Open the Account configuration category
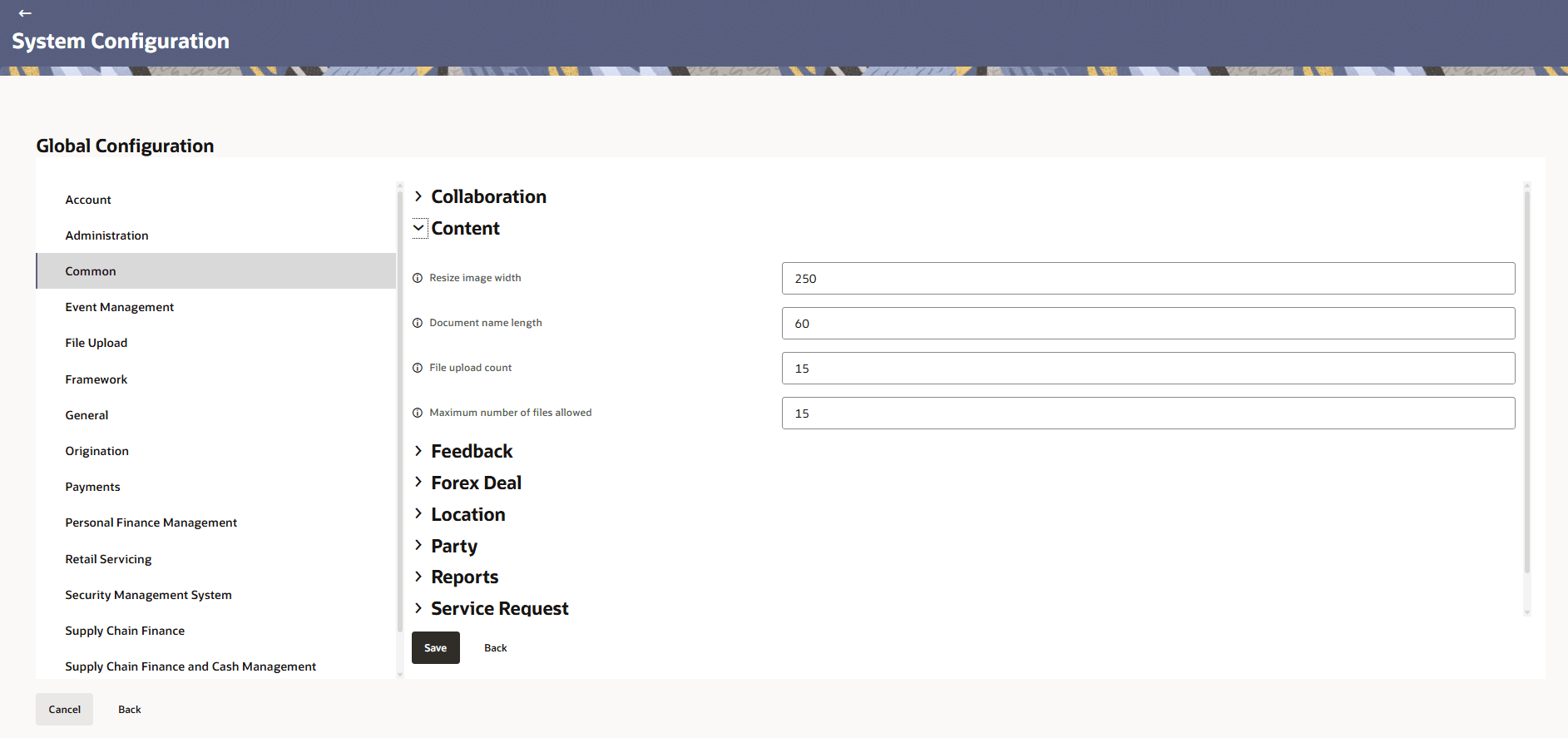The width and height of the screenshot is (1568, 738). click(x=88, y=200)
